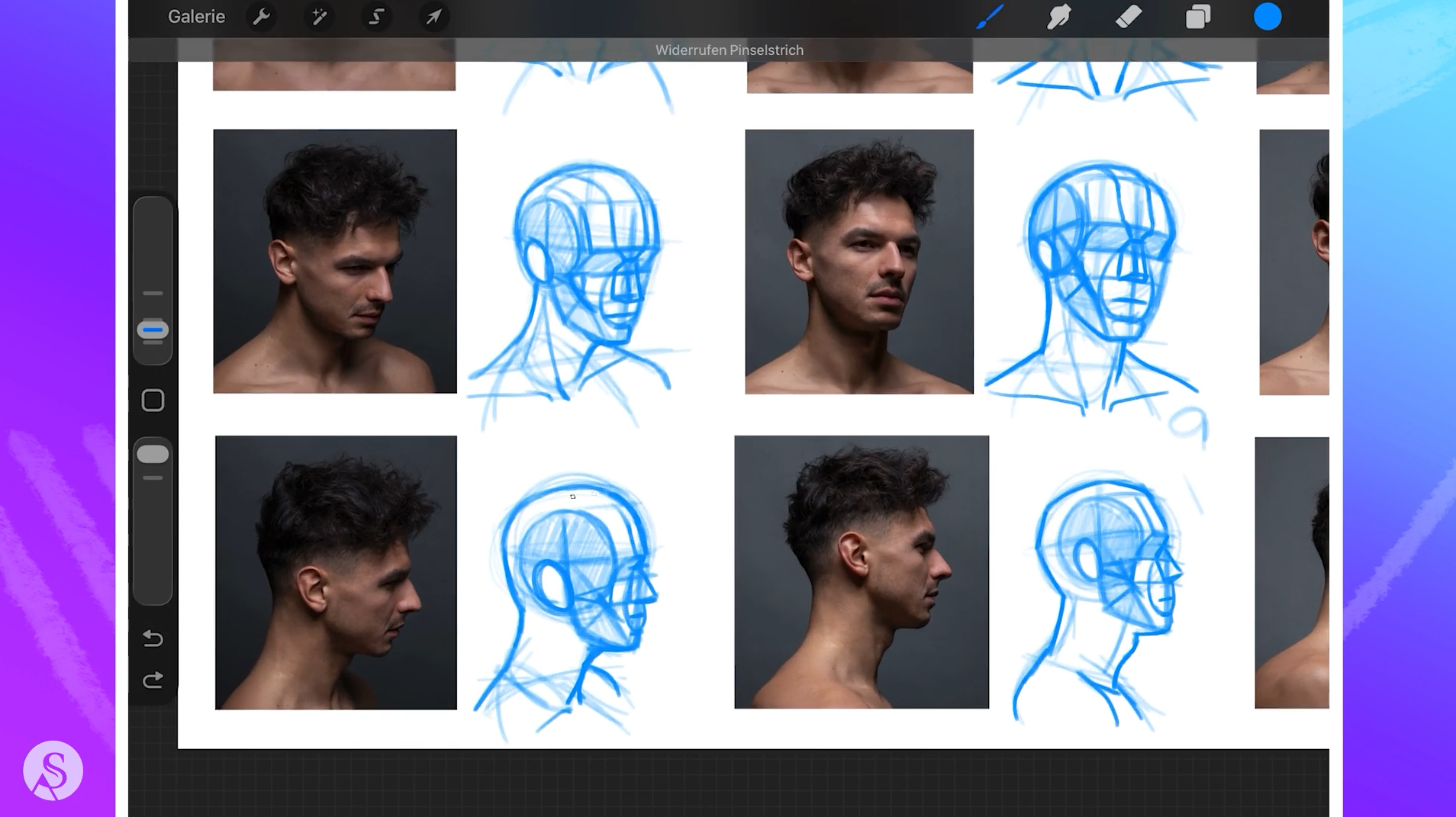Open the Galerie view
1456x817 pixels.
point(196,17)
